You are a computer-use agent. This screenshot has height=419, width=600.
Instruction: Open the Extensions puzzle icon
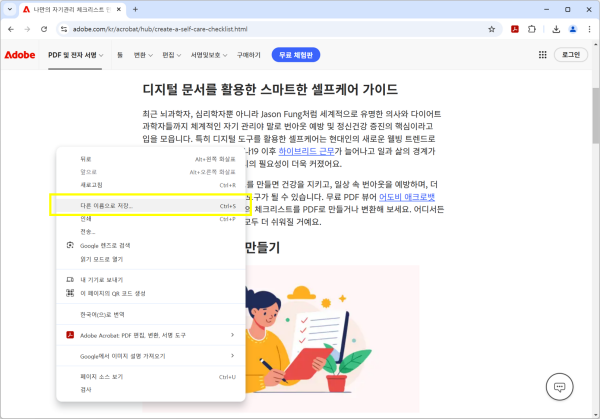click(x=532, y=29)
